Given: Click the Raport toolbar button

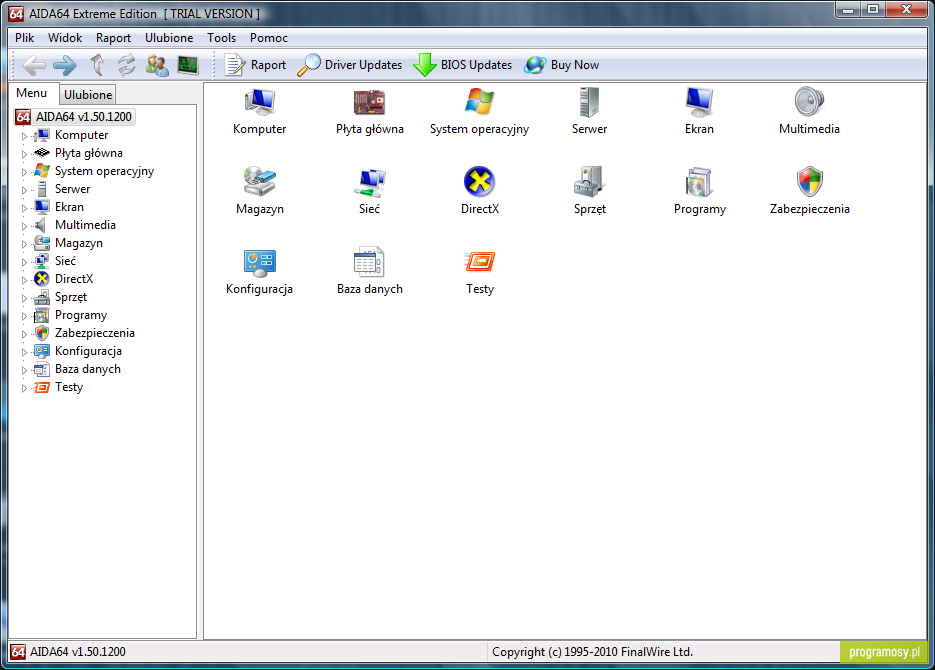Looking at the screenshot, I should click(x=255, y=65).
